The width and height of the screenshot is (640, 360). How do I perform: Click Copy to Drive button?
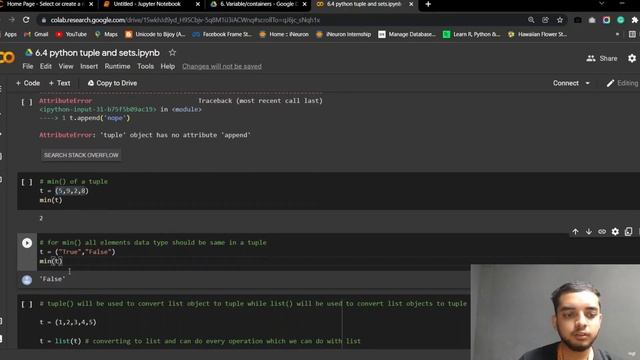(112, 83)
